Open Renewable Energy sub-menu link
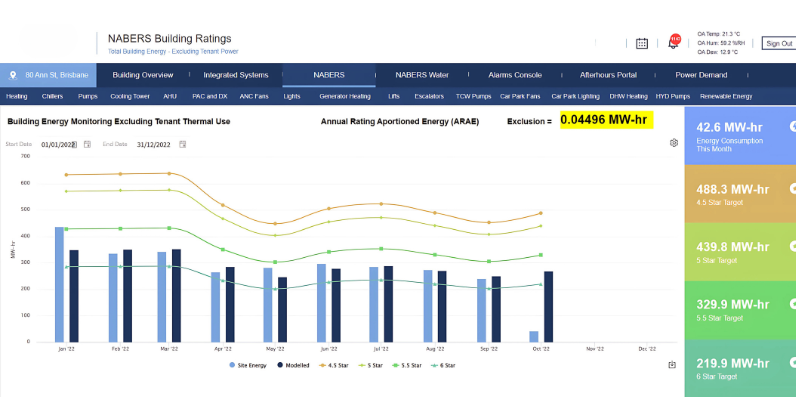This screenshot has height=397, width=800. (x=726, y=96)
